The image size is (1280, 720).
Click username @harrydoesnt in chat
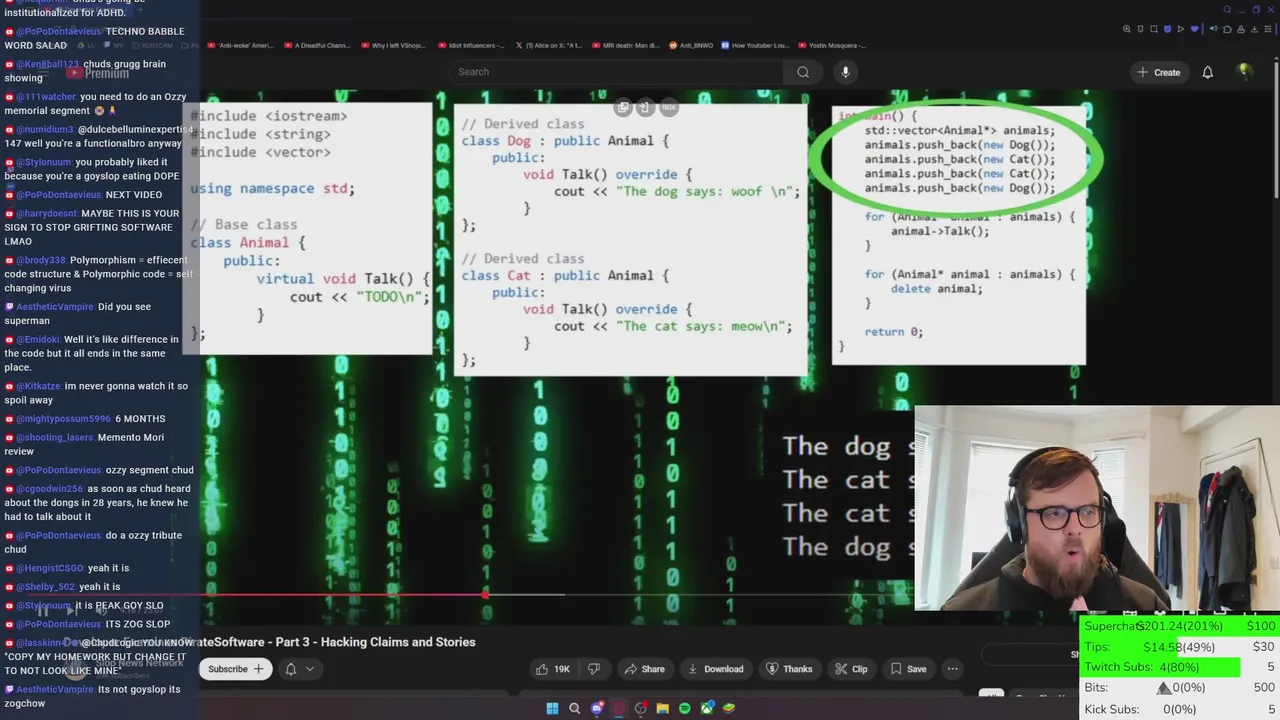pos(46,213)
